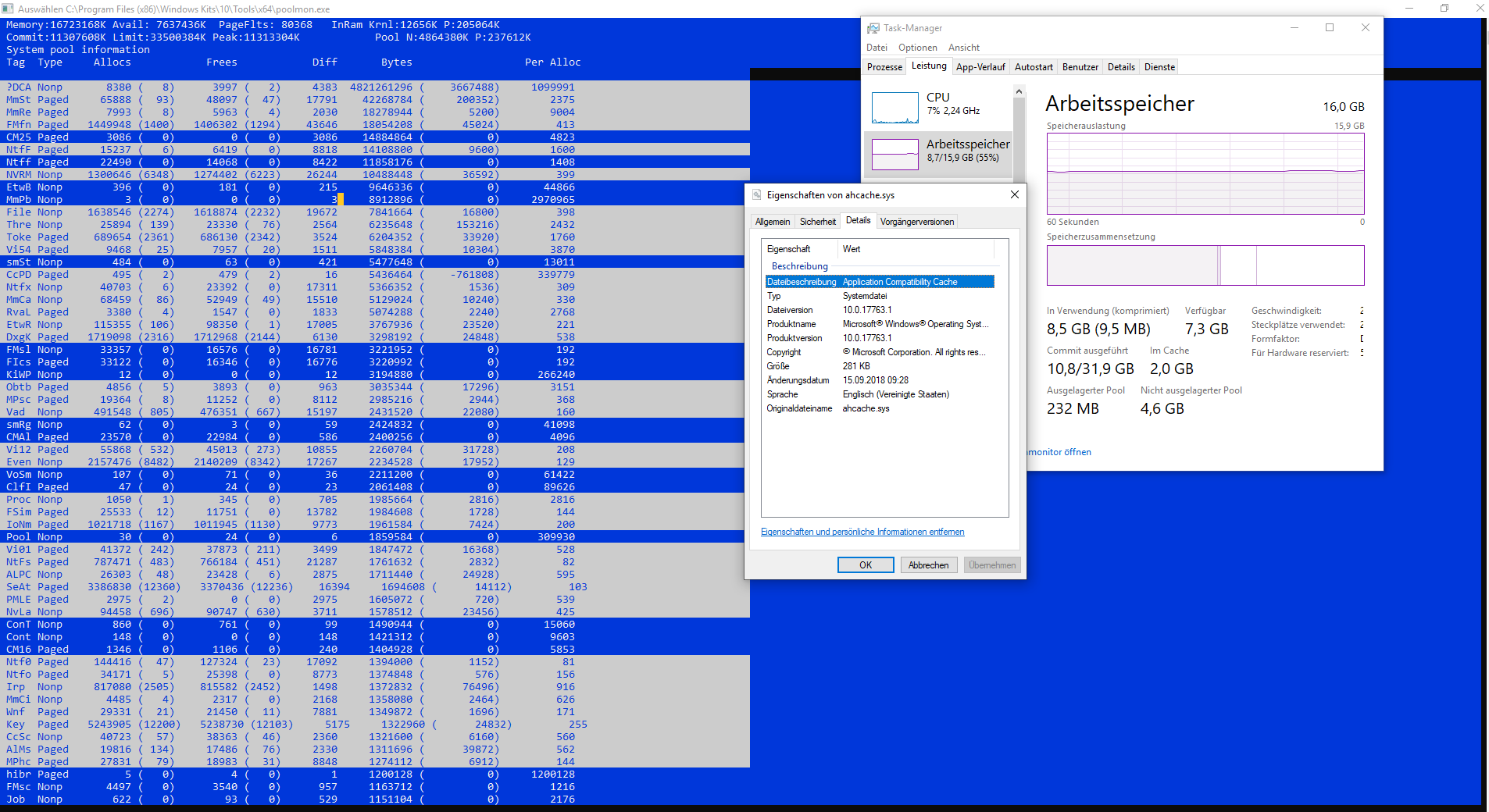
Task: Click the DxgK tag in poolmon
Action: click(x=19, y=337)
